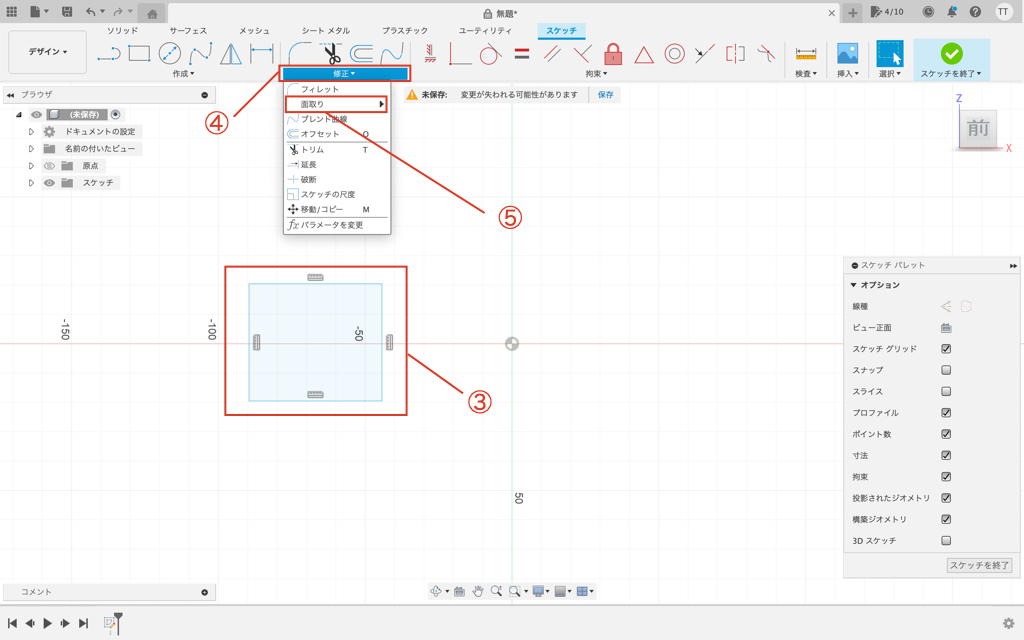Toggle the プロファイル checkbox
1024x640 pixels.
(x=946, y=413)
